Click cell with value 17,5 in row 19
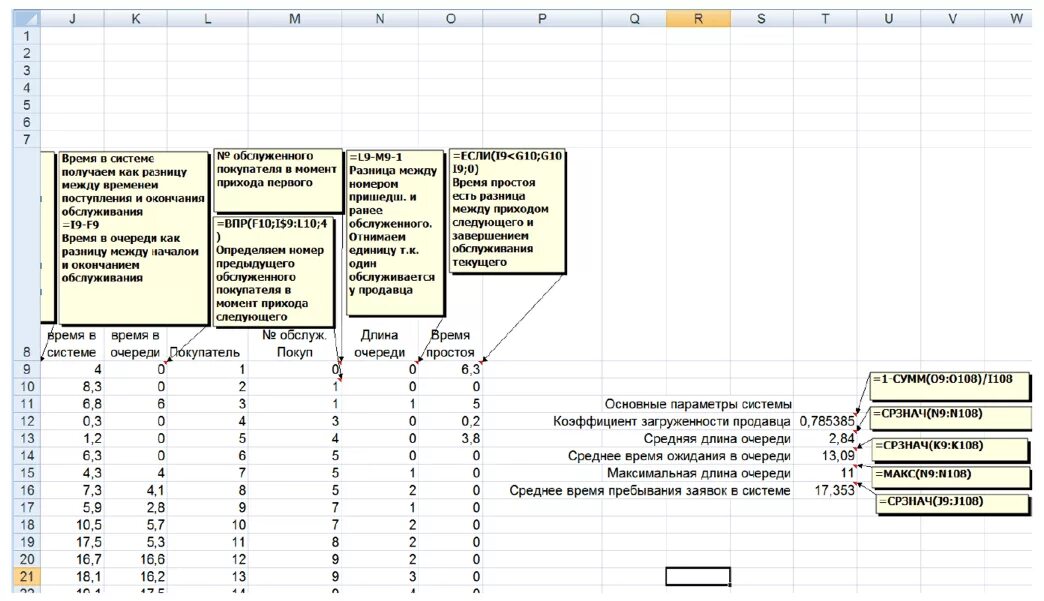Viewport: 1044px width, 601px height. (72, 542)
